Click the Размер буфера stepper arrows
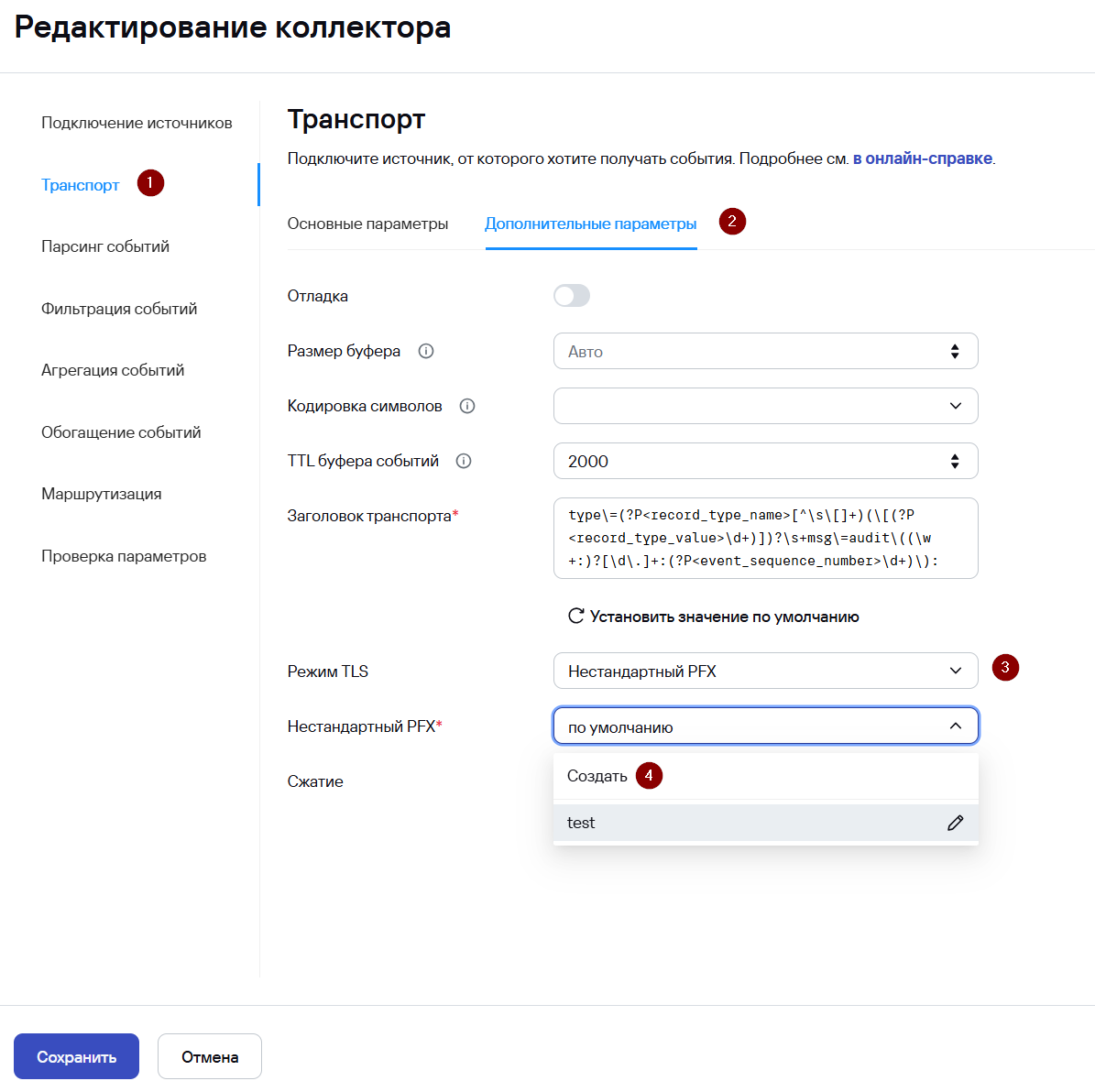 click(955, 351)
